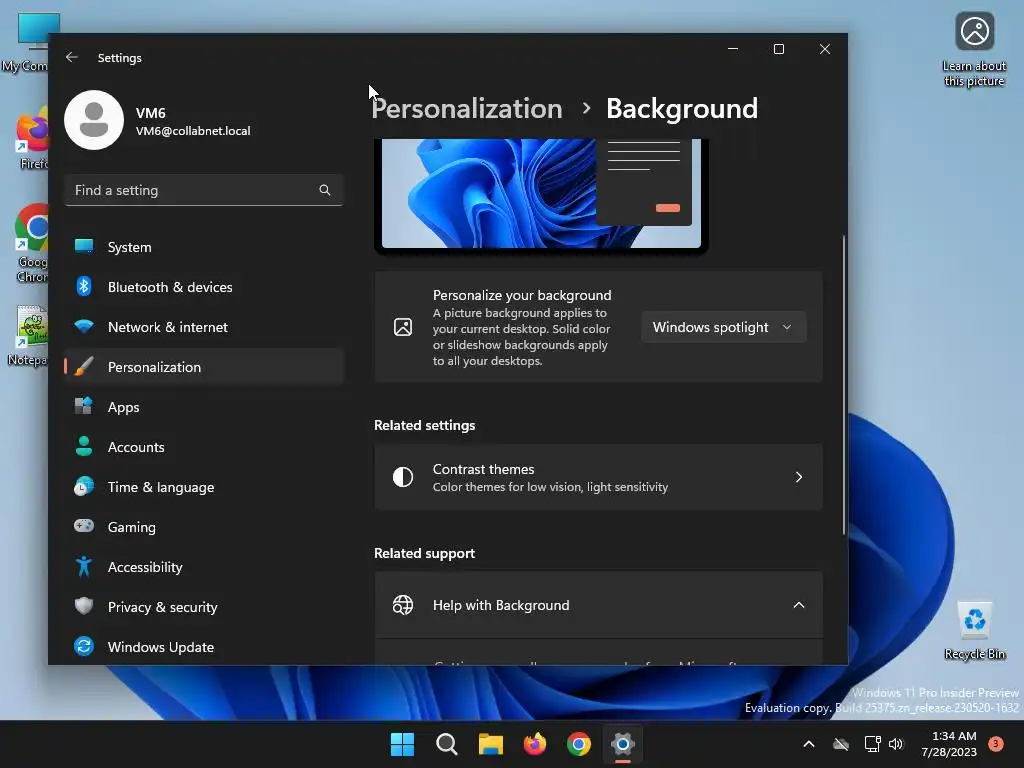Open taskbar Search
This screenshot has width=1024, height=768.
(x=447, y=744)
